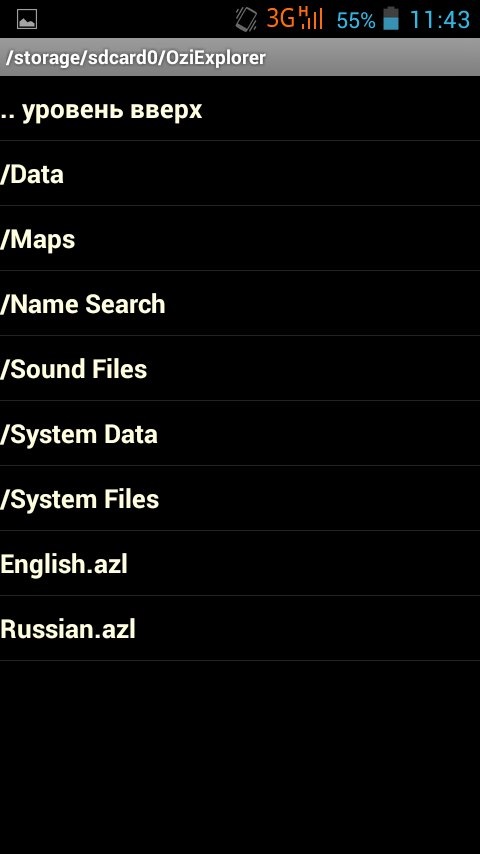Open the /Maps folder
Viewport: 480px width, 854px height.
click(240, 238)
